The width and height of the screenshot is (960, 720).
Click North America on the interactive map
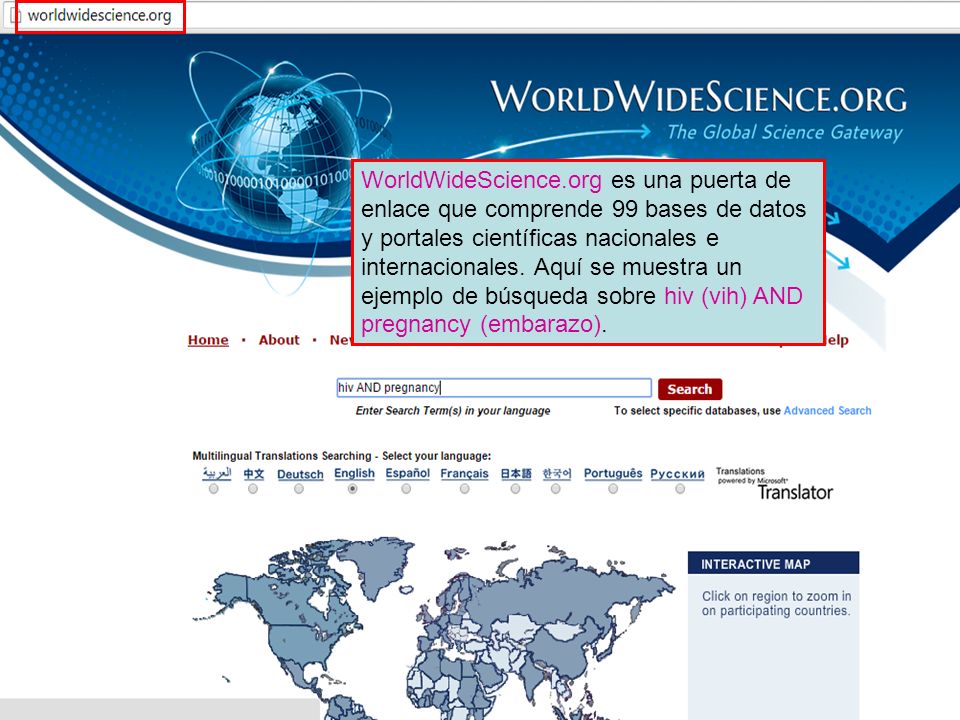coord(300,637)
